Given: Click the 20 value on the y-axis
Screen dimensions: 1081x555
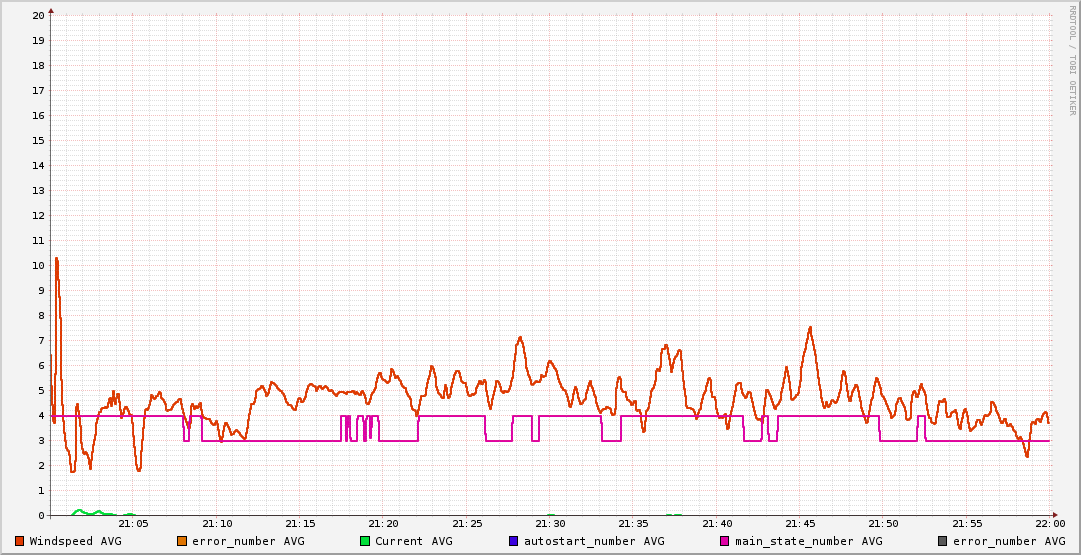Looking at the screenshot, I should pos(38,15).
